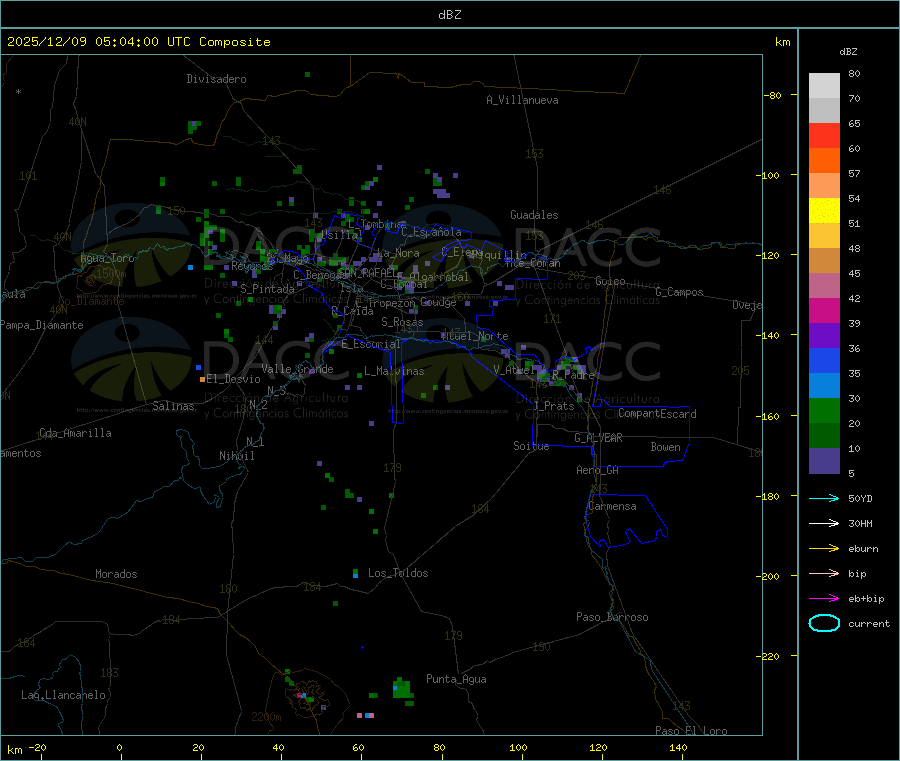Click the 'Soitue' map label
Screen dimensions: 900x761
coord(531,446)
